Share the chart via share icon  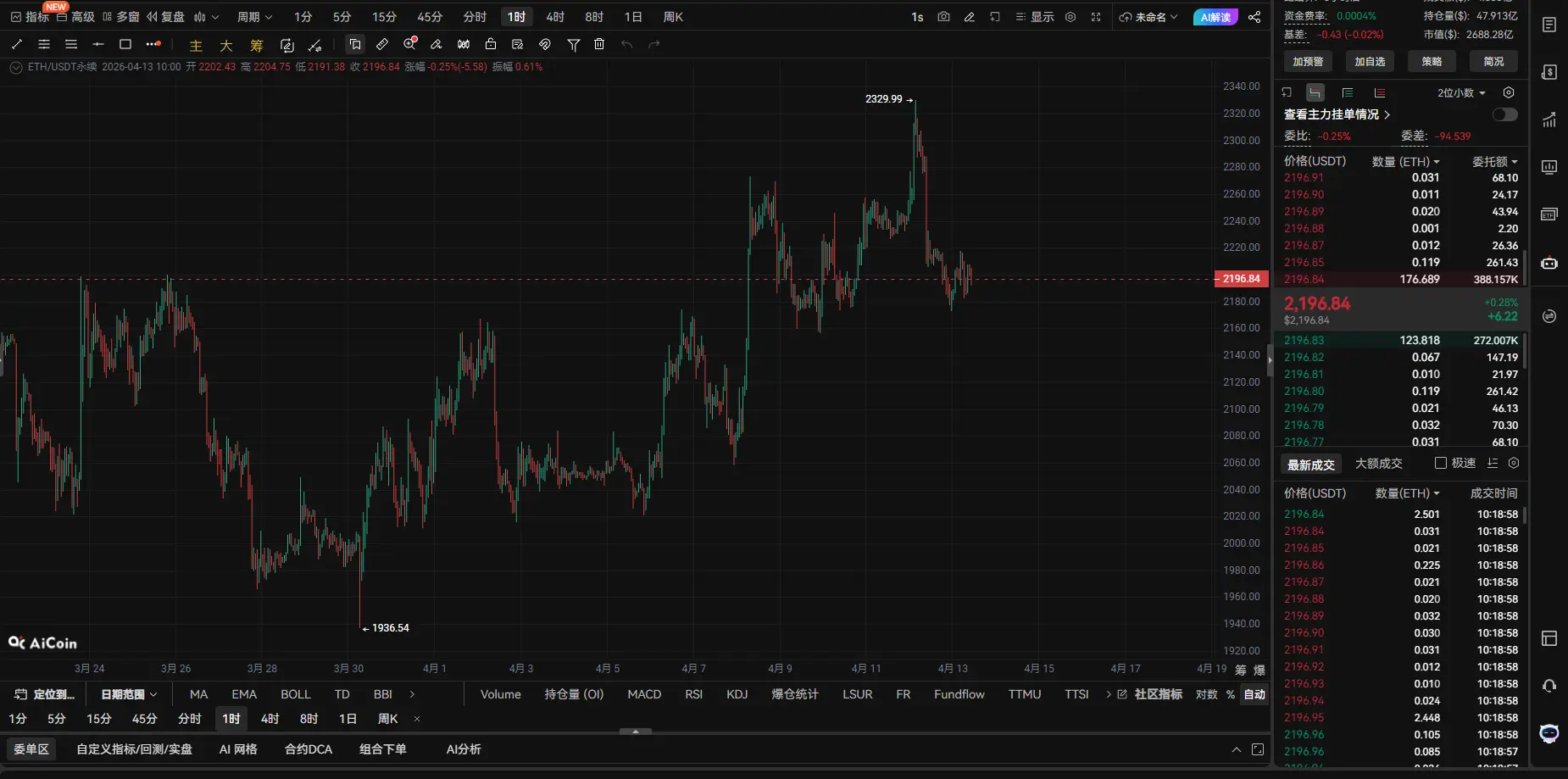tap(1254, 17)
